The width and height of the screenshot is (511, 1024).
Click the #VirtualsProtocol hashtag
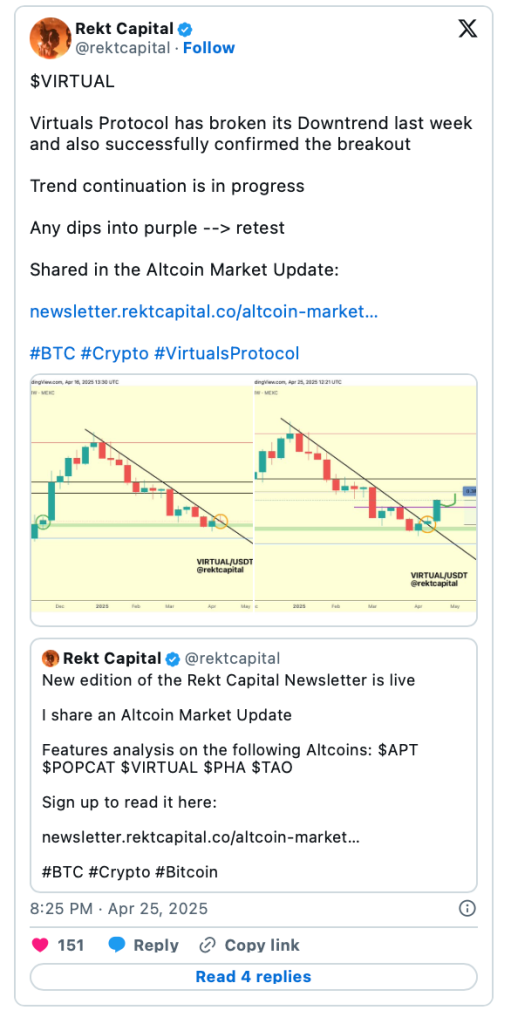pos(227,353)
